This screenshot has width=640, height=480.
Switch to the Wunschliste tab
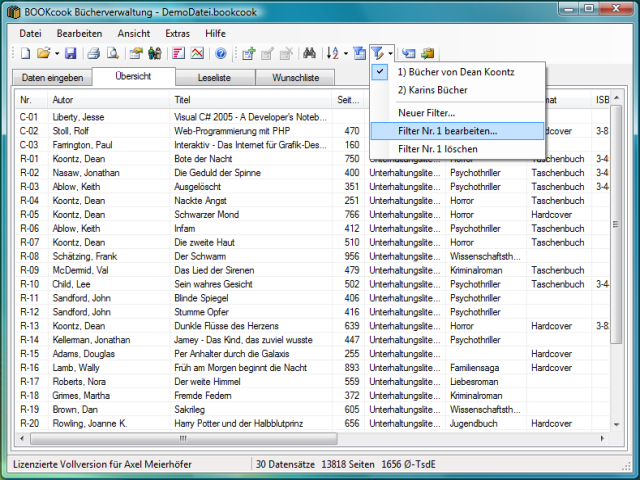(x=295, y=77)
